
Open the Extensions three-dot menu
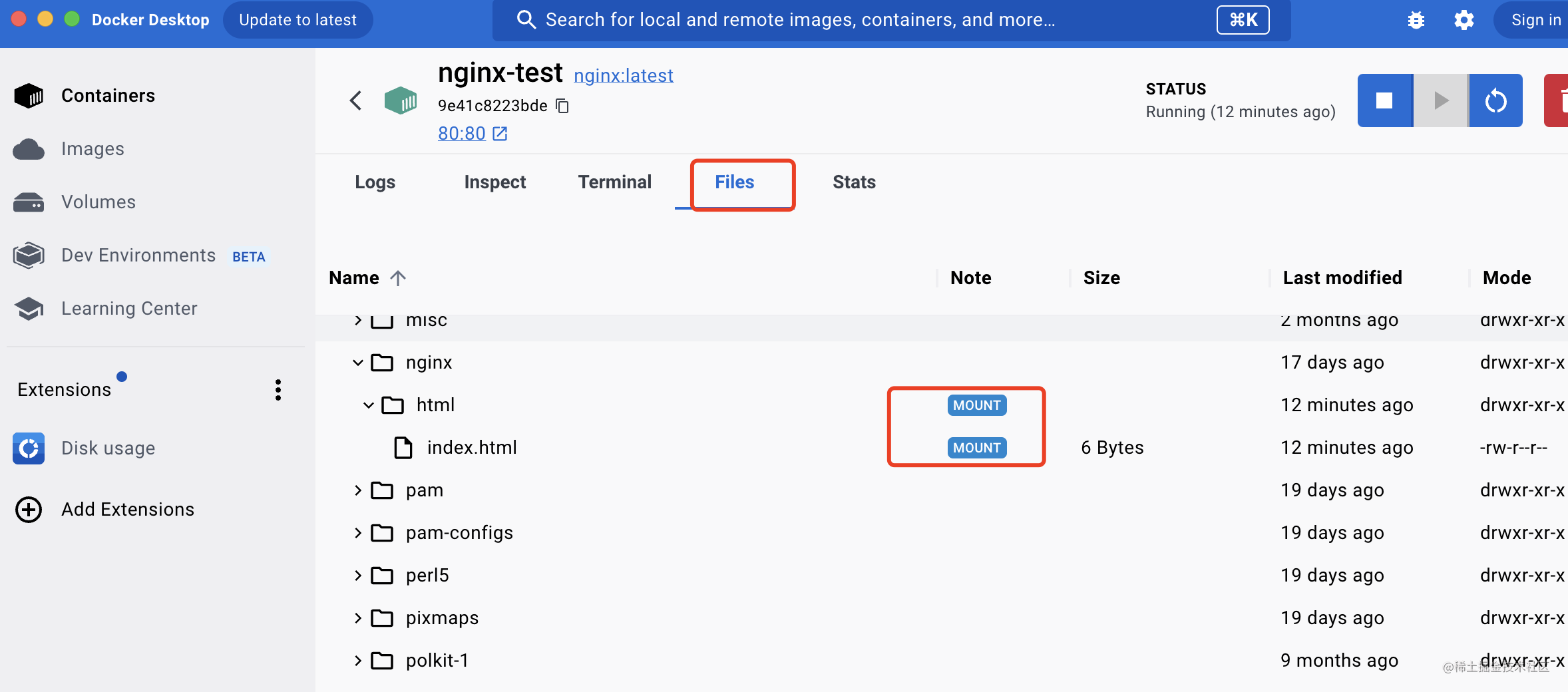278,390
